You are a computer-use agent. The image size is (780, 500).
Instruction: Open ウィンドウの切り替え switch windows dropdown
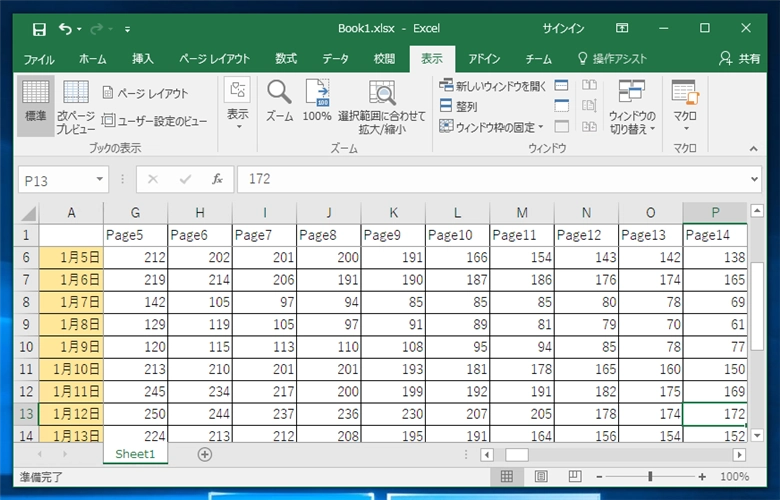tap(632, 106)
